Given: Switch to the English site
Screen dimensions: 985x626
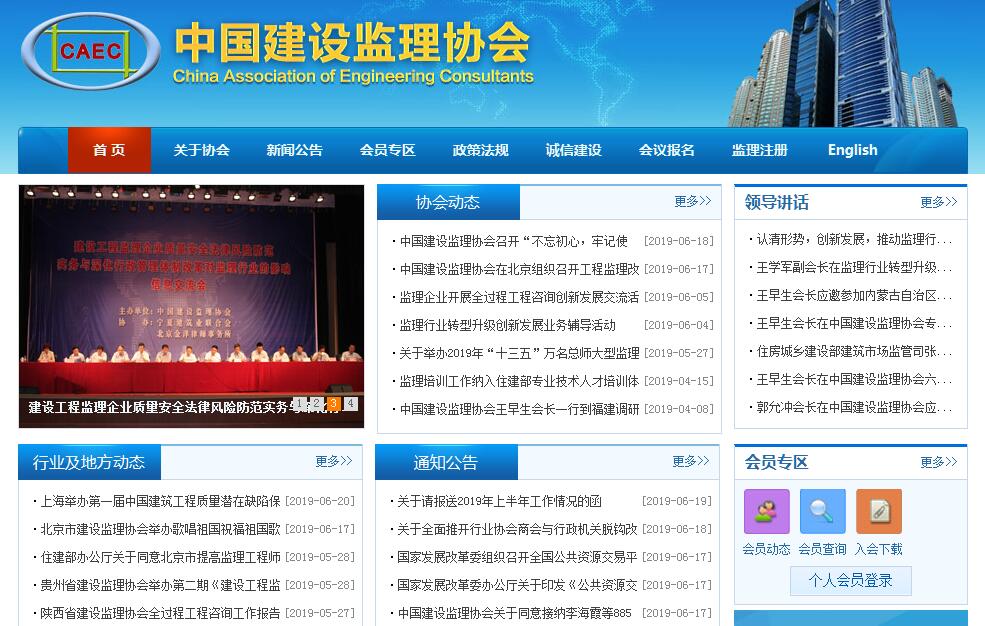Looking at the screenshot, I should [852, 150].
